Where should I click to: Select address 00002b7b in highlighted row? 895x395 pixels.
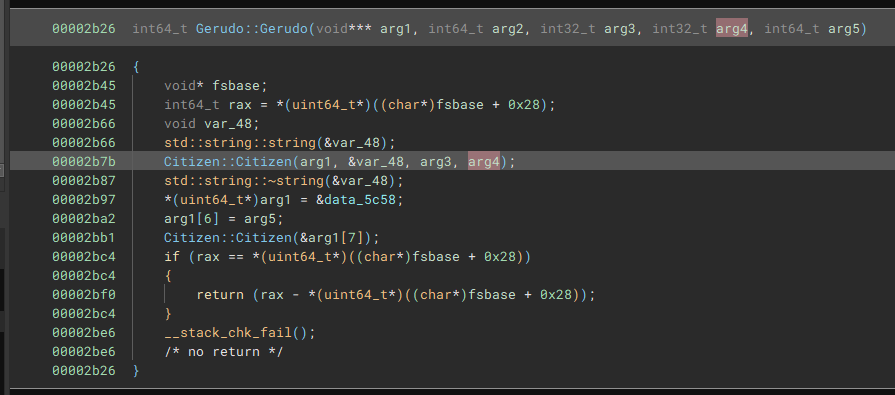tap(84, 162)
